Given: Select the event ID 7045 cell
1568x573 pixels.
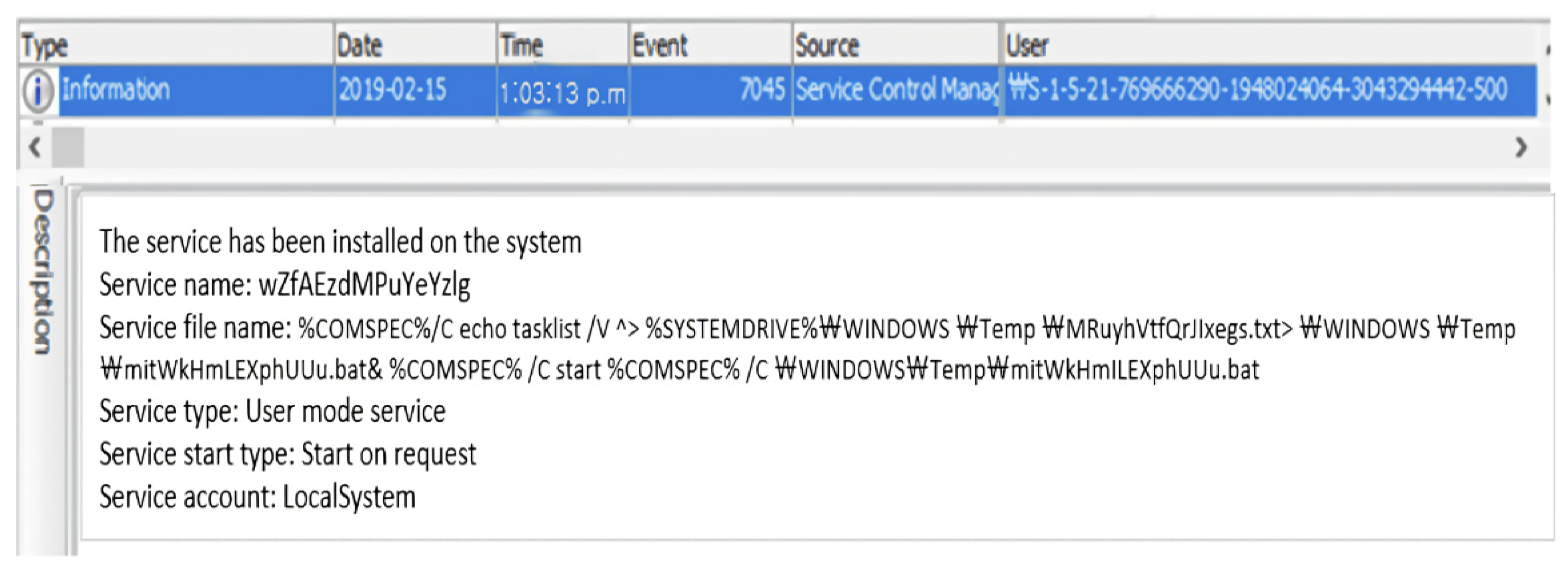Looking at the screenshot, I should pyautogui.click(x=762, y=90).
